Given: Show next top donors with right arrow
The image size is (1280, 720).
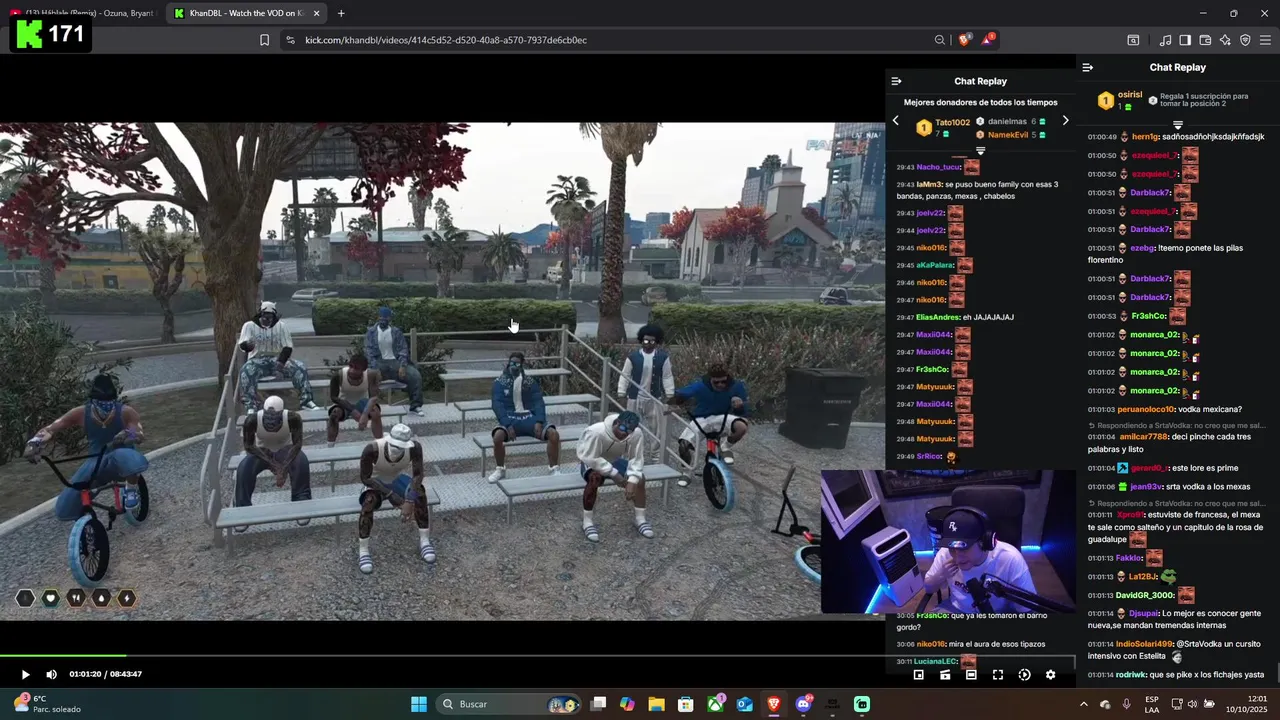Looking at the screenshot, I should coord(1065,120).
